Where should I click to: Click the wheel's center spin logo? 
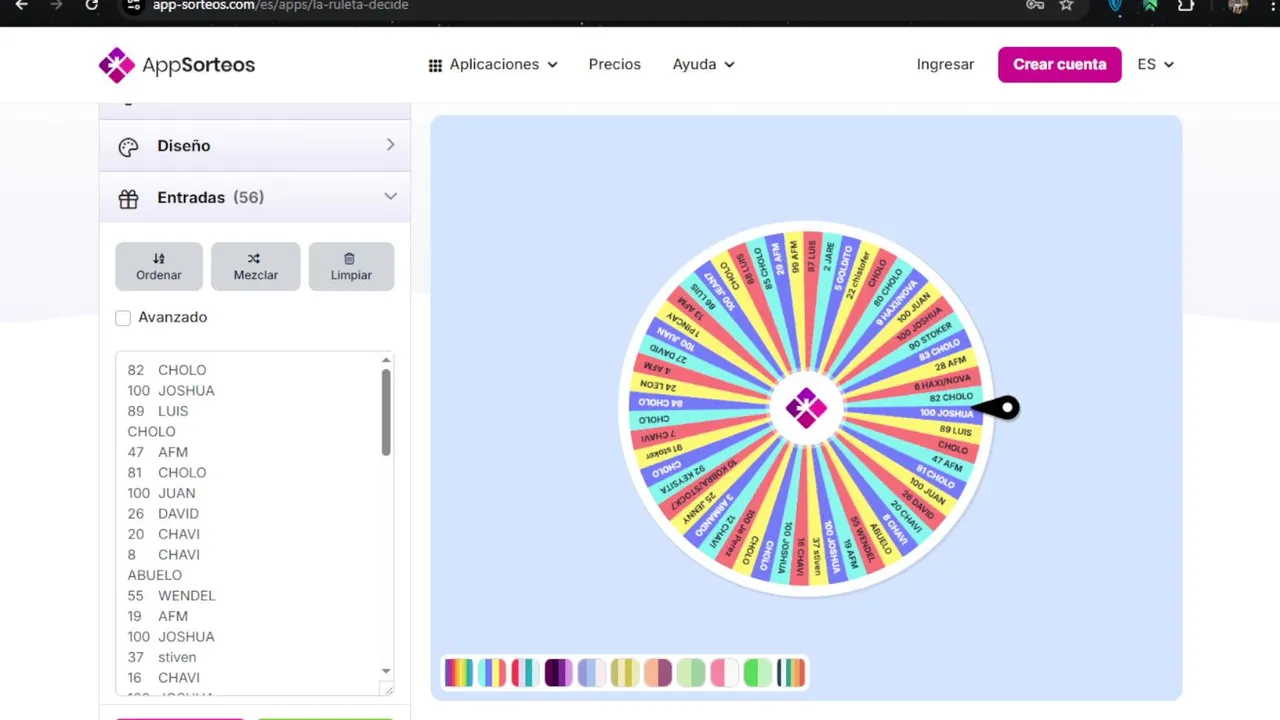click(806, 407)
